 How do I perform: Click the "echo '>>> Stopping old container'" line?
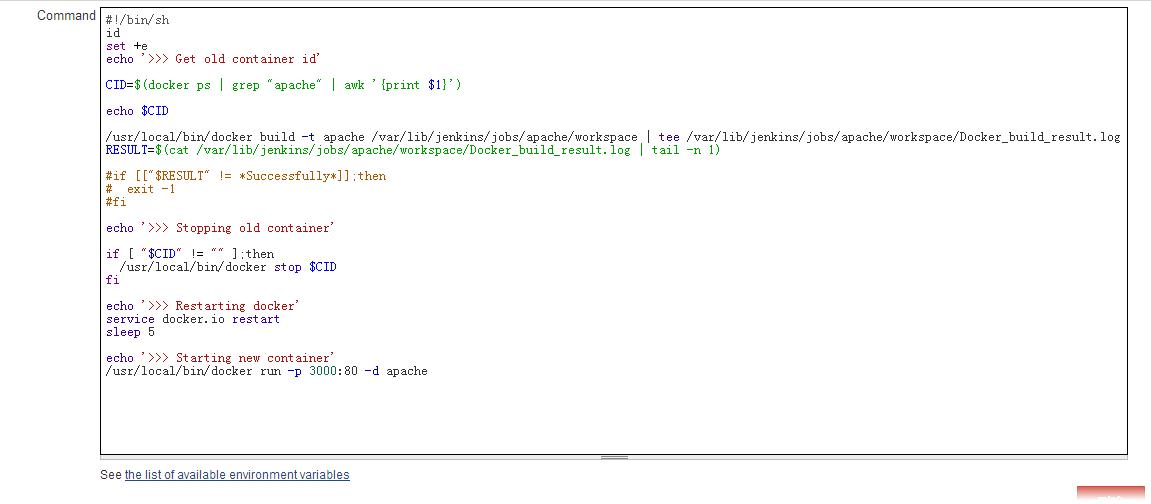(220, 228)
